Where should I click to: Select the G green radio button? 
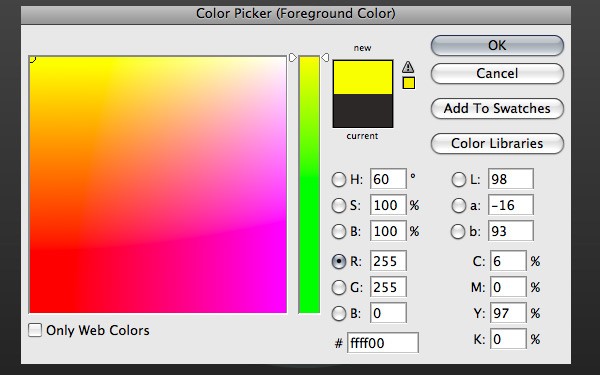tap(339, 287)
